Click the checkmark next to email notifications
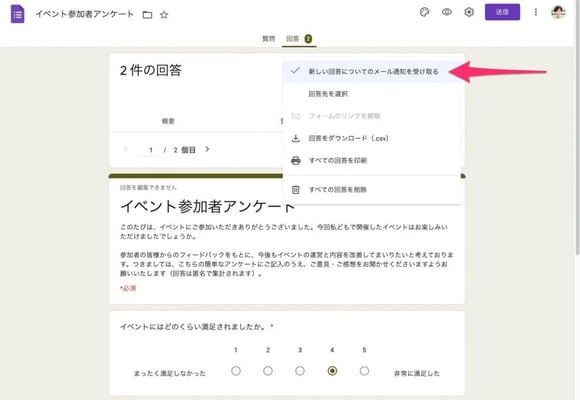Viewport: 580px width, 400px height. pos(295,70)
